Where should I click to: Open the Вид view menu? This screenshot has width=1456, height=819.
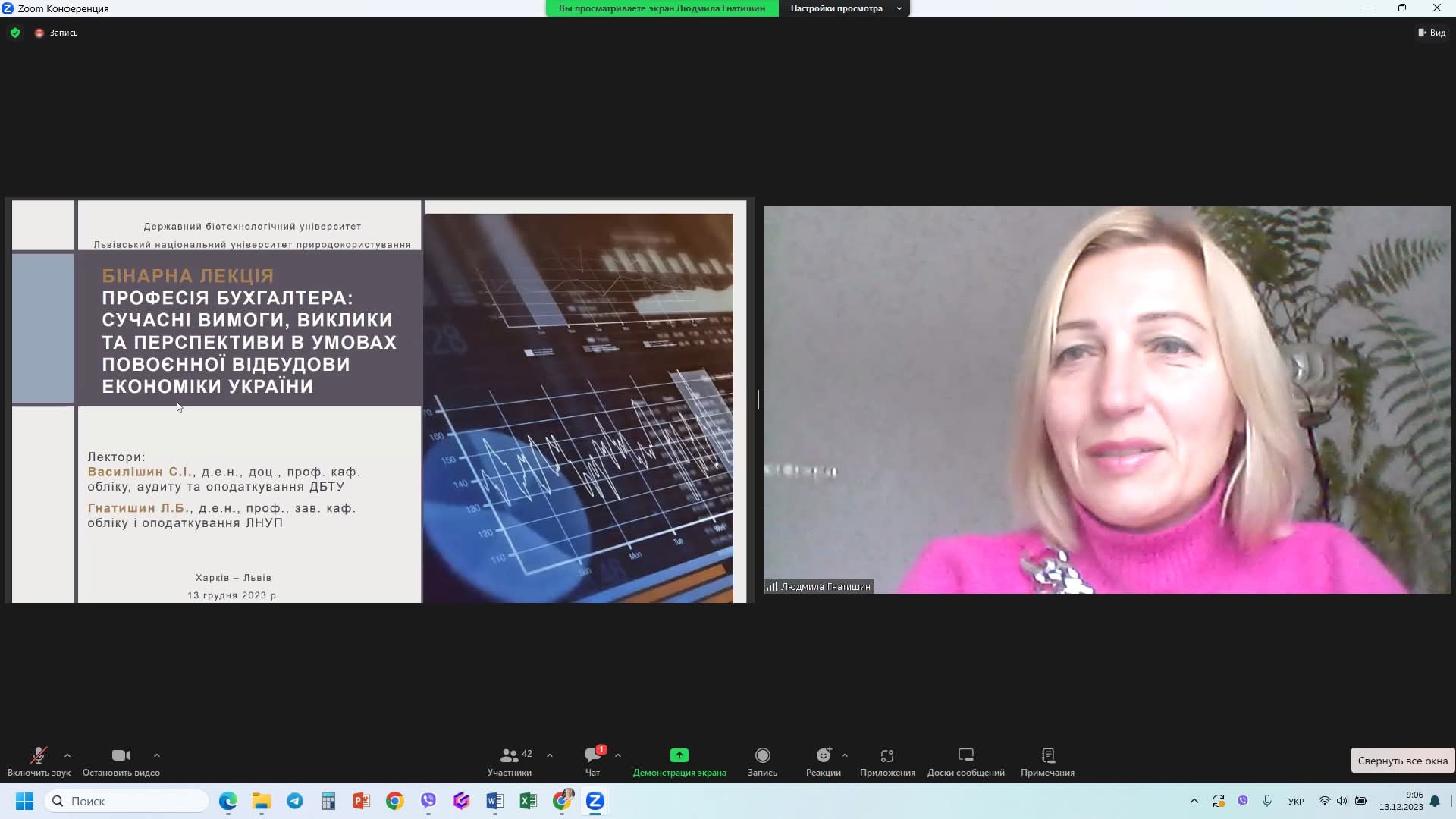pos(1432,33)
